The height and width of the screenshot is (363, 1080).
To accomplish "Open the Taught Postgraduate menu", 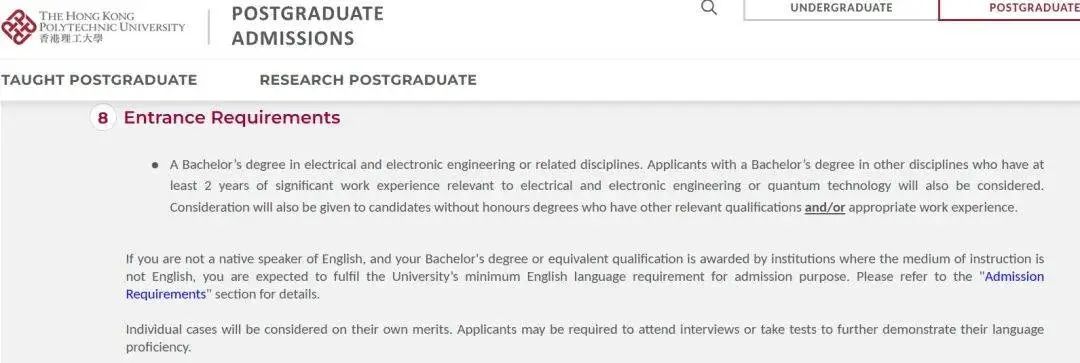I will pyautogui.click(x=99, y=80).
